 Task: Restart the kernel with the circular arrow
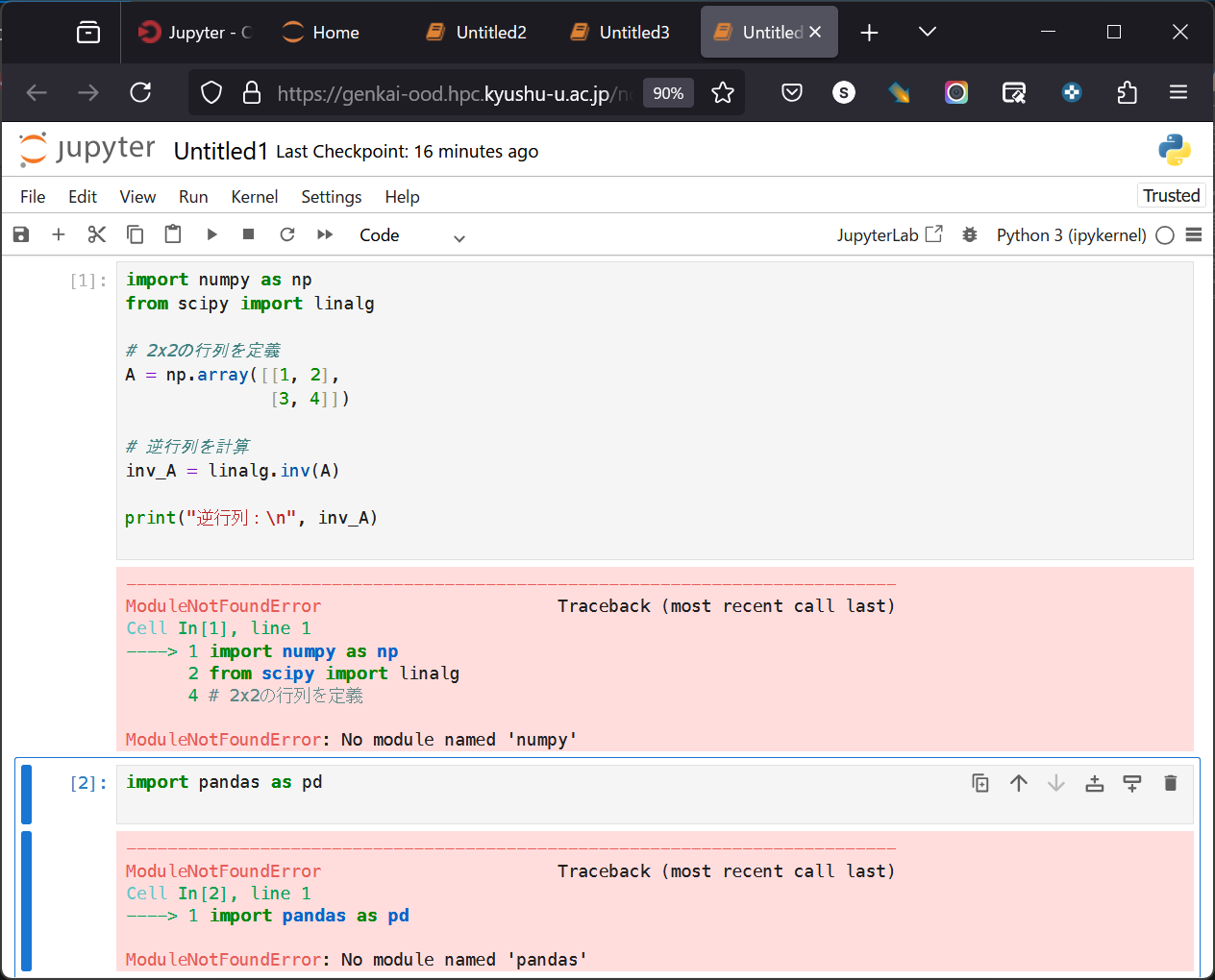coord(287,234)
